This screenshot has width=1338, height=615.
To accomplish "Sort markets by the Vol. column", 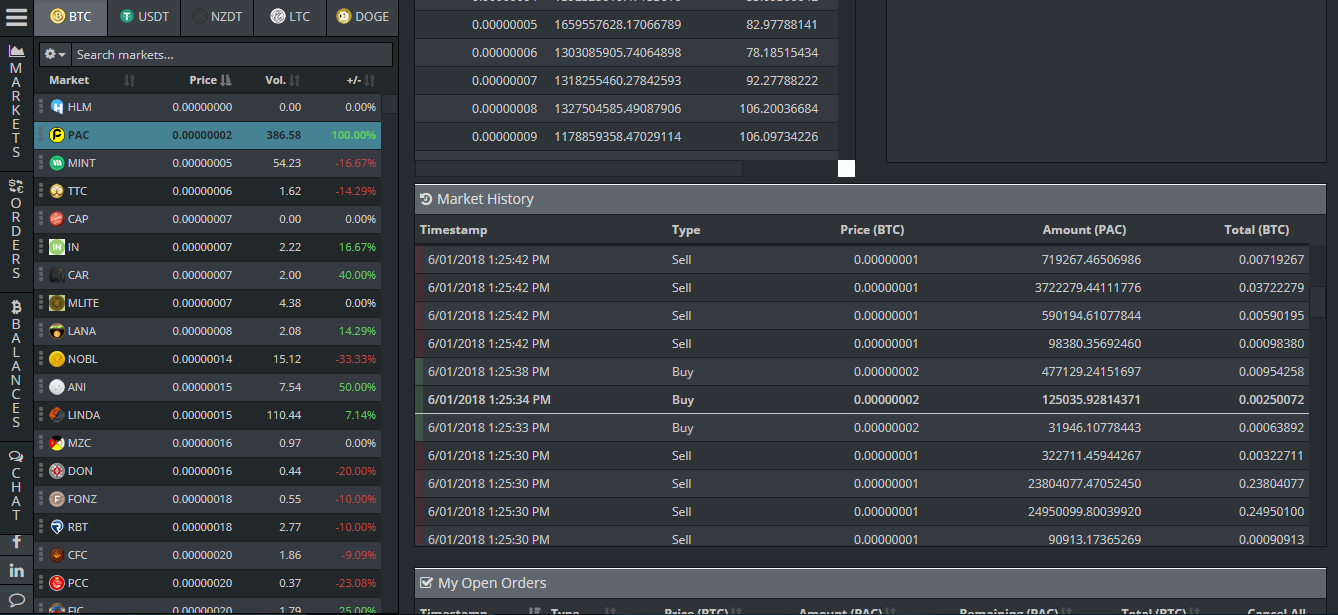I will coord(283,80).
